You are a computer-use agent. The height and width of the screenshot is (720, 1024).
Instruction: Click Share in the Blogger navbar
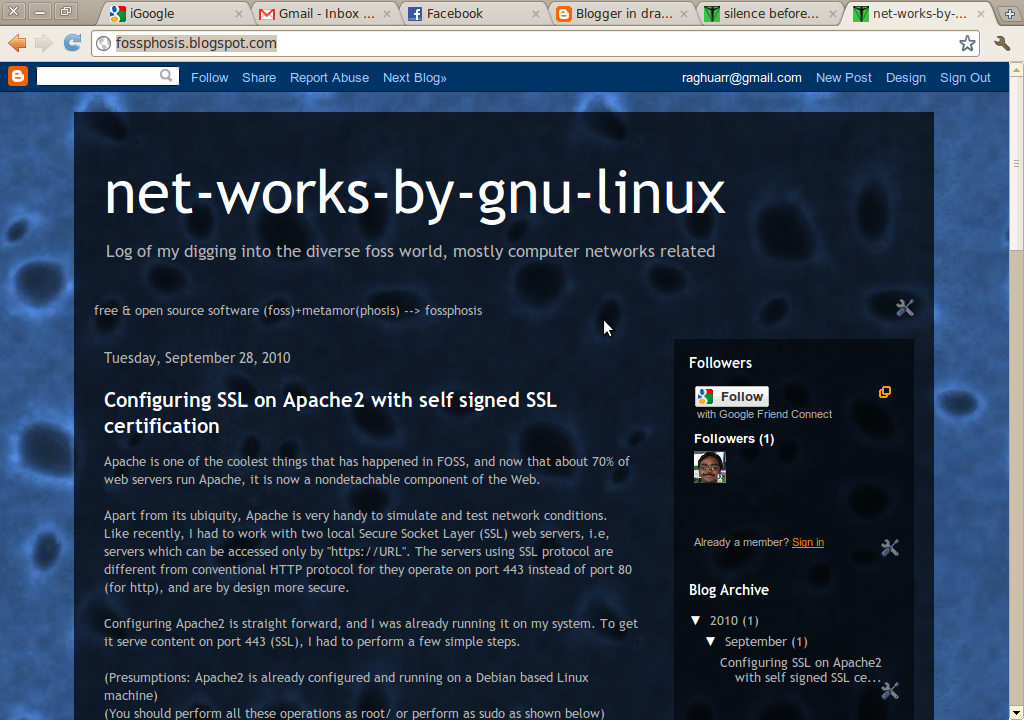[259, 78]
